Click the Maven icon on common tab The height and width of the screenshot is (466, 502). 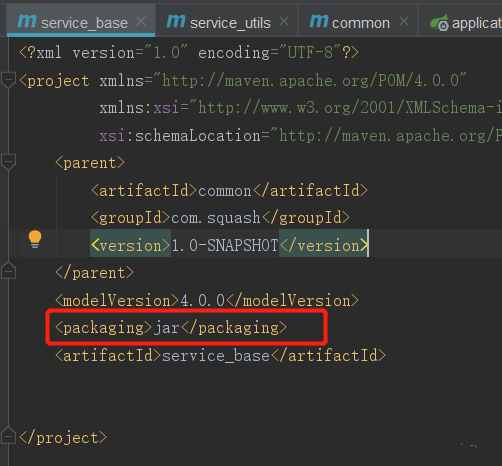coord(319,21)
